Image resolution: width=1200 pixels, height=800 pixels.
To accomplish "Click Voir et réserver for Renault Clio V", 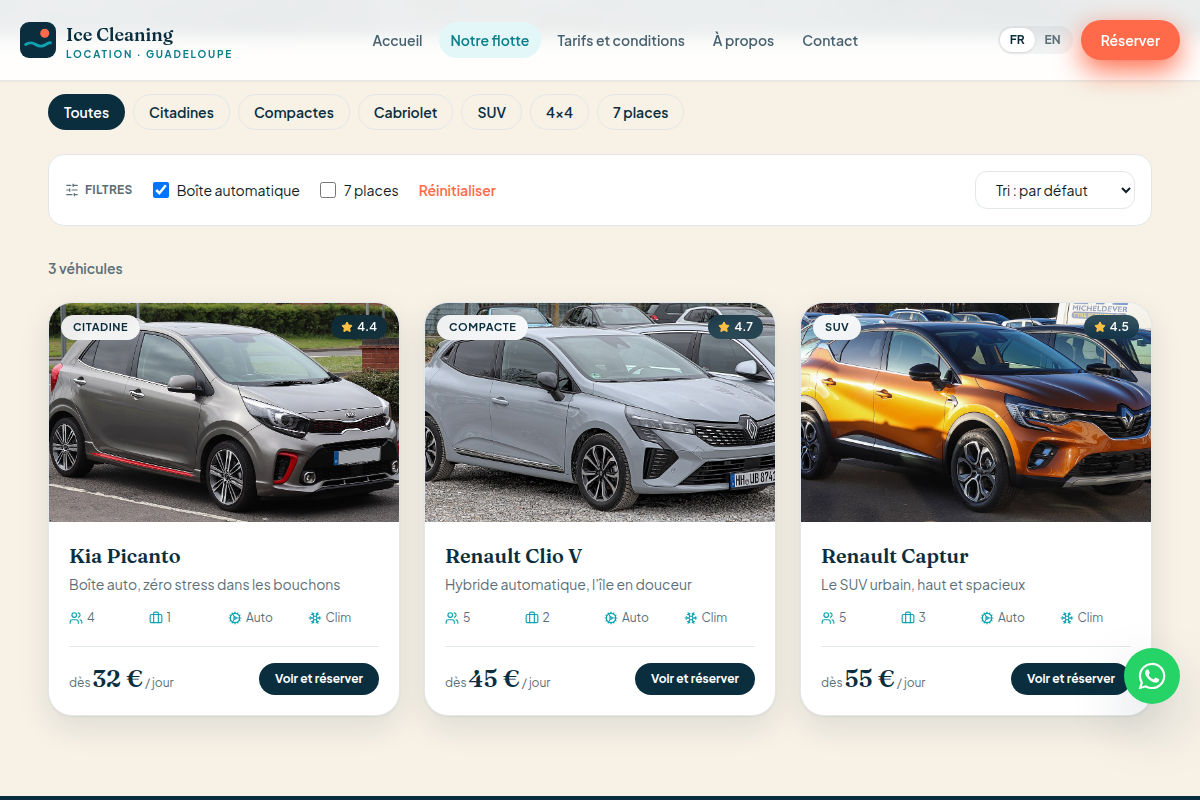I will (695, 679).
